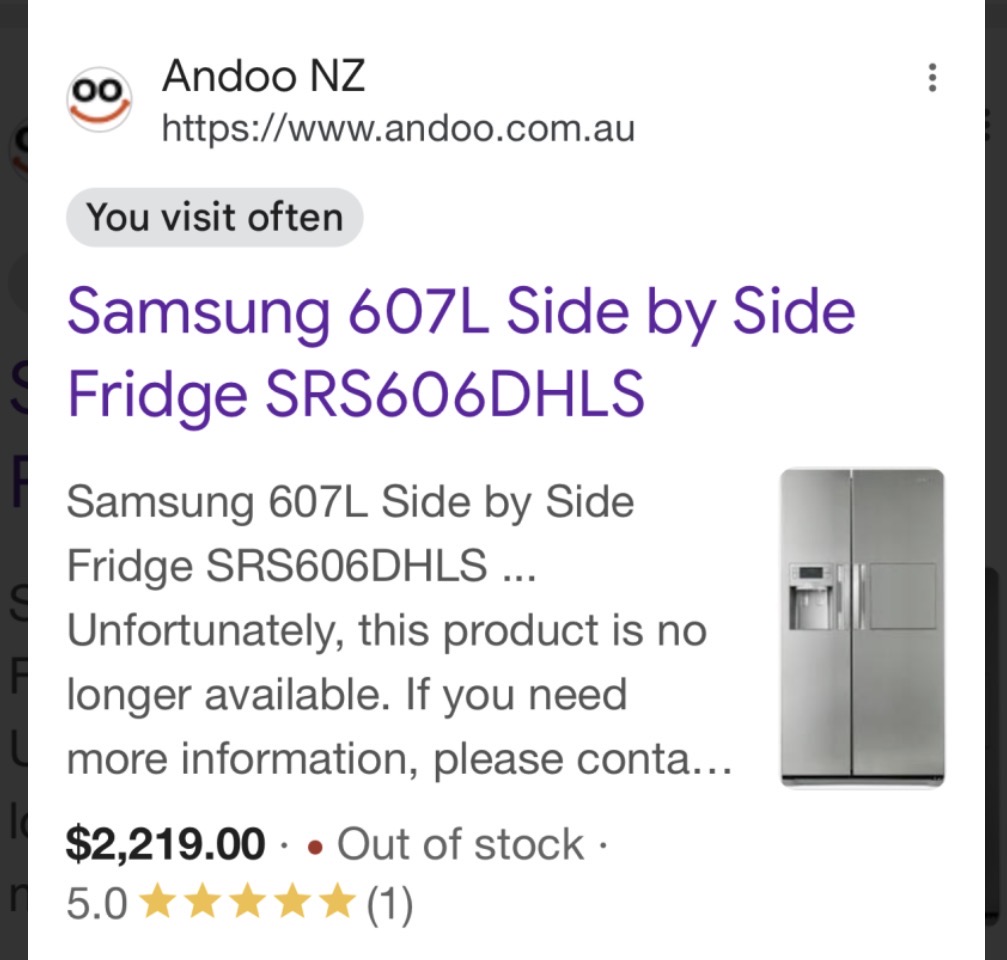The image size is (1007, 960).
Task: Click the "Out of stock" label
Action: coord(460,845)
